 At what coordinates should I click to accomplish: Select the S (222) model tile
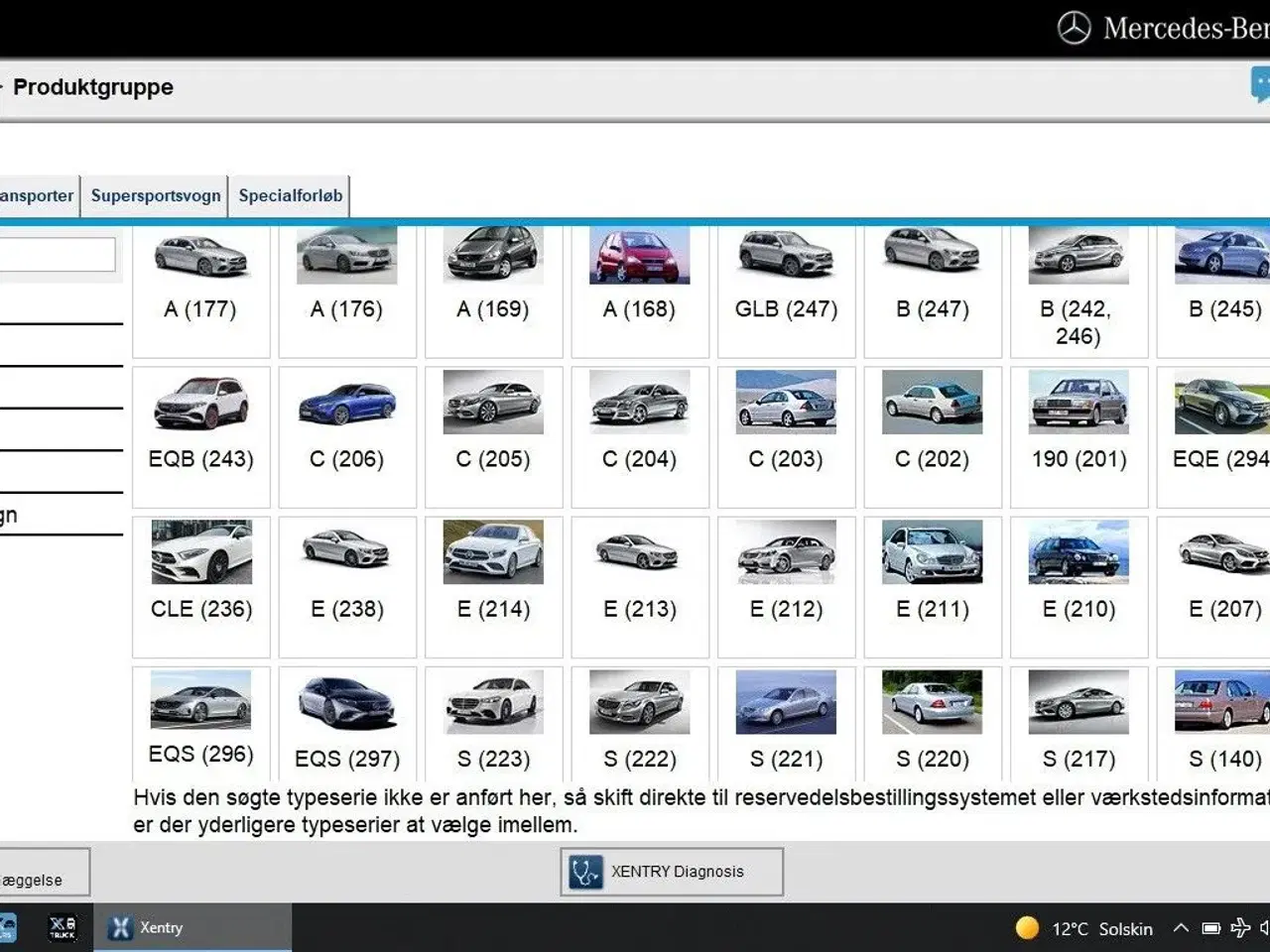click(x=640, y=724)
